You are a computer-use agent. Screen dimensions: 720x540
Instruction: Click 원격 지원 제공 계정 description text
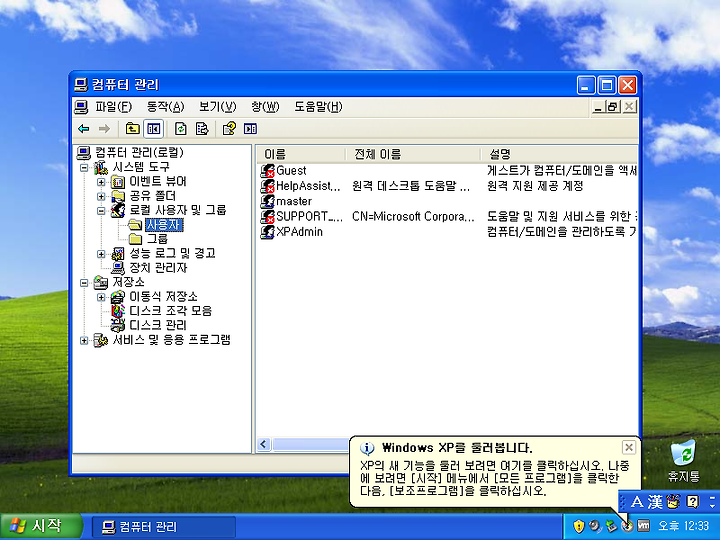(535, 186)
